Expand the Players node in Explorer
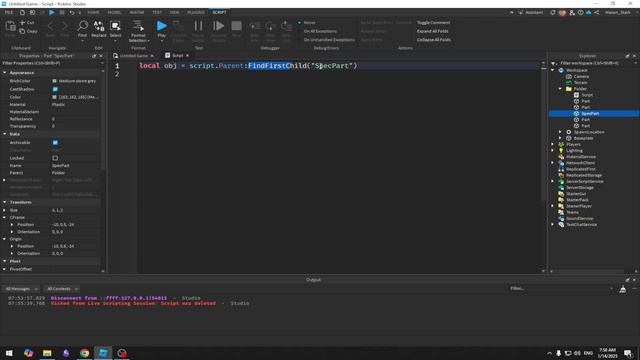 click(553, 144)
